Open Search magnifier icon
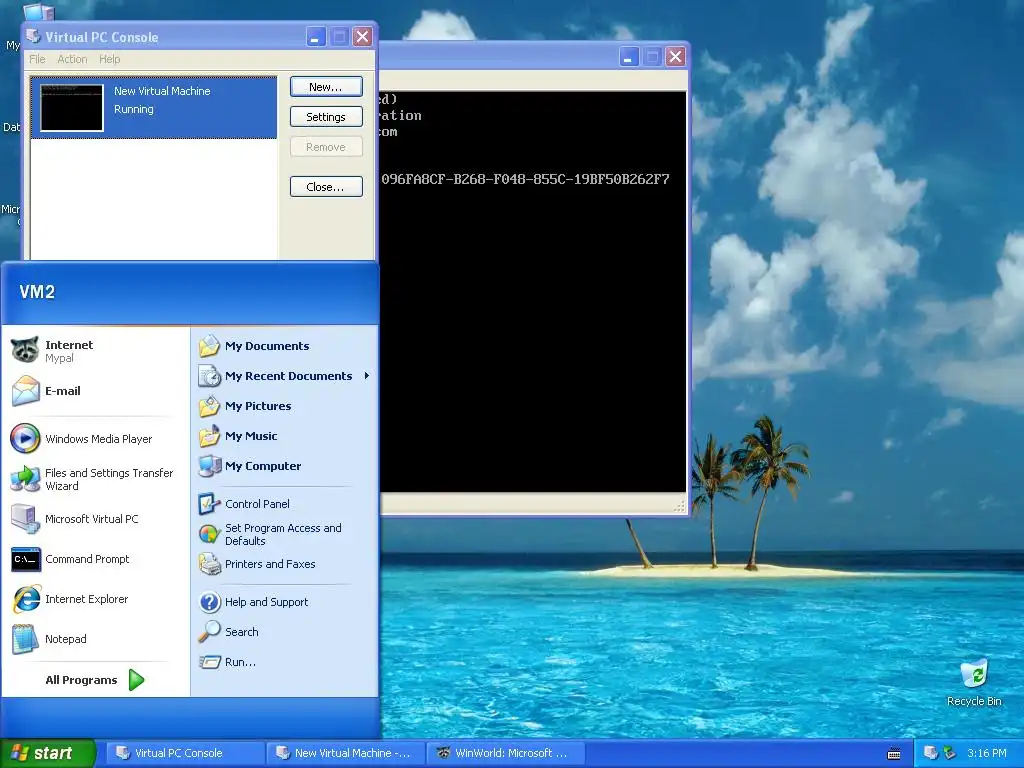This screenshot has width=1024, height=768. (x=210, y=632)
